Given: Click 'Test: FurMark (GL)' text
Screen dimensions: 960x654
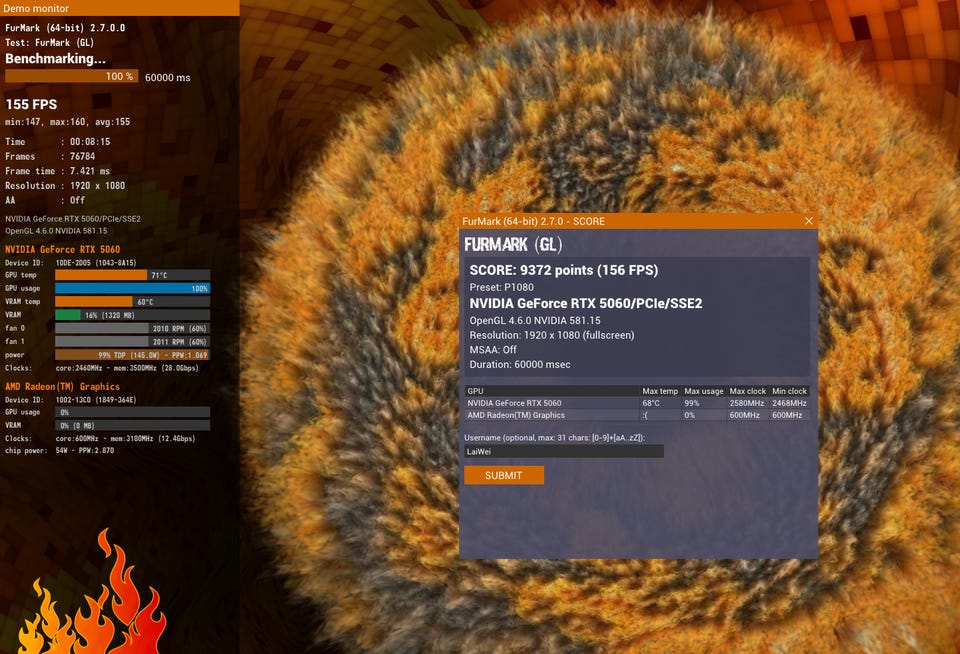Looking at the screenshot, I should (49, 42).
